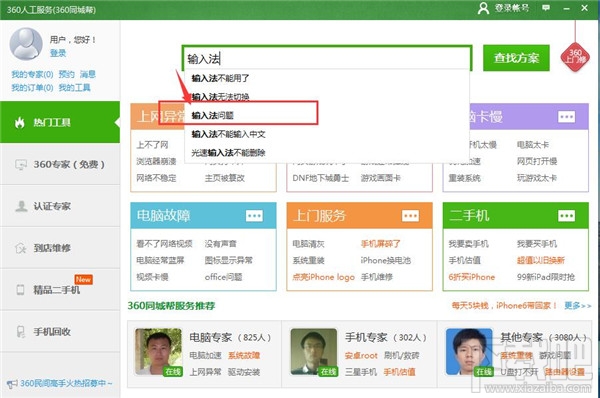The image size is (600, 398).
Task: Open more options in 电脑故障 card
Action: (x=254, y=216)
